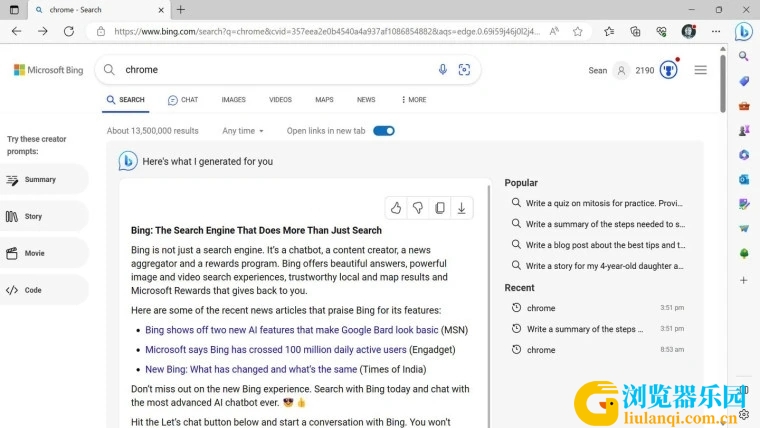Open the tab actions menu icon

[14, 10]
